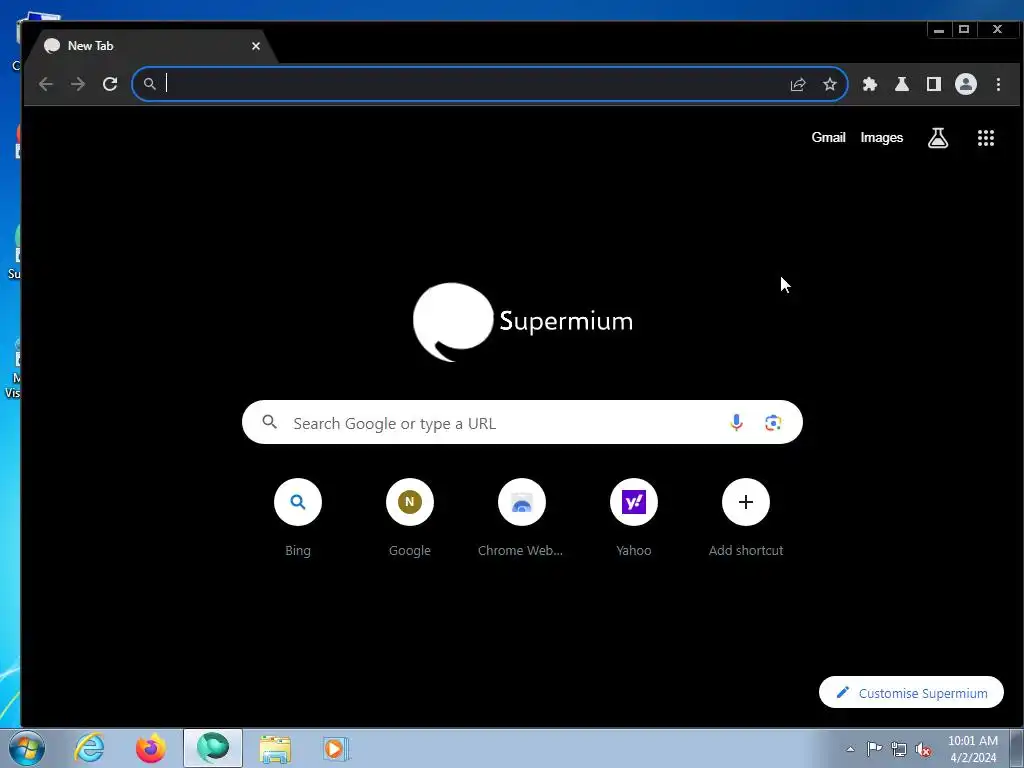Viewport: 1024px width, 768px height.
Task: Show hidden system tray icons
Action: pyautogui.click(x=850, y=750)
